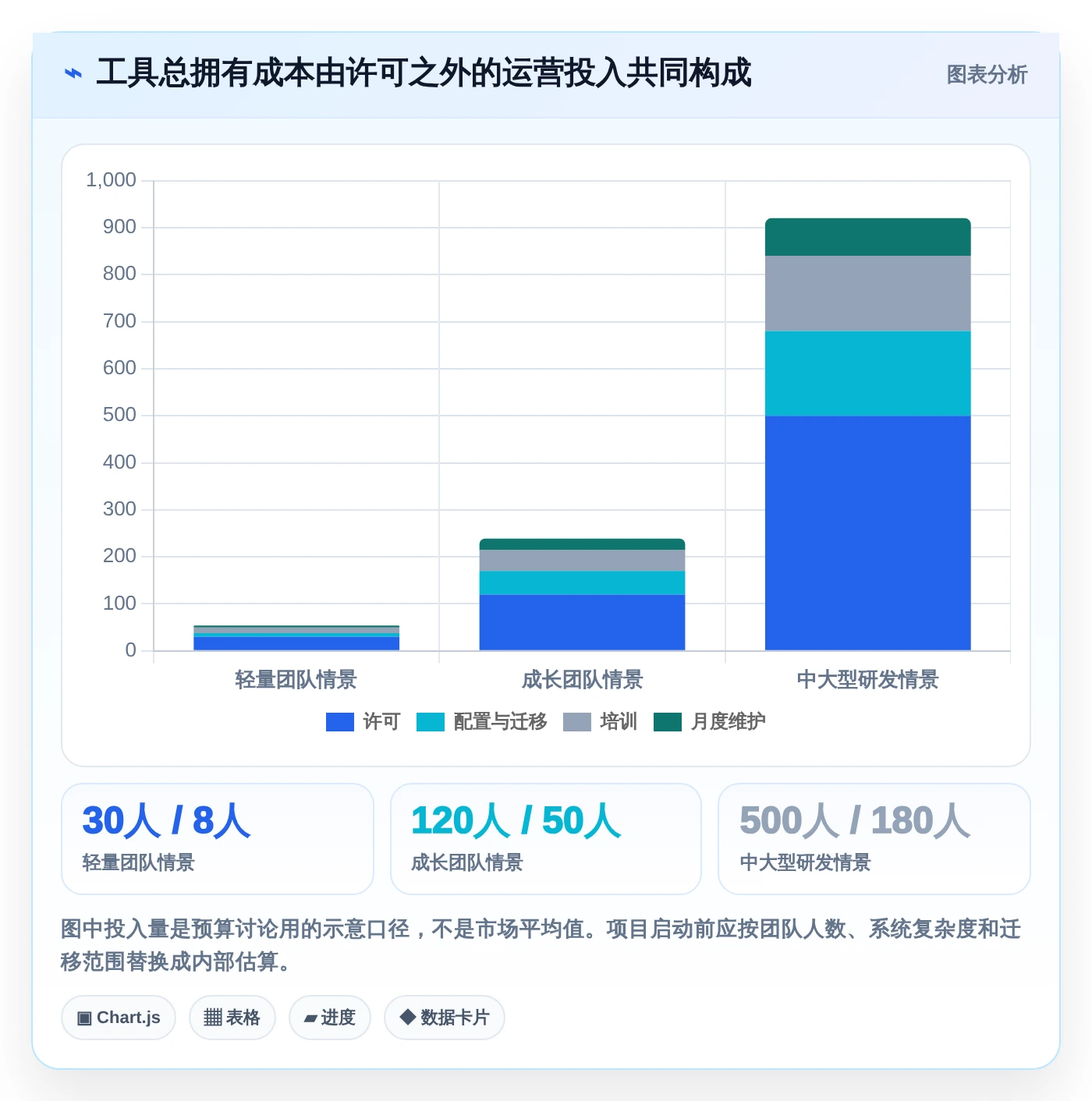This screenshot has height=1101, width=1092.
Task: Click the 轻量团队情景 x-axis label
Action: point(296,680)
